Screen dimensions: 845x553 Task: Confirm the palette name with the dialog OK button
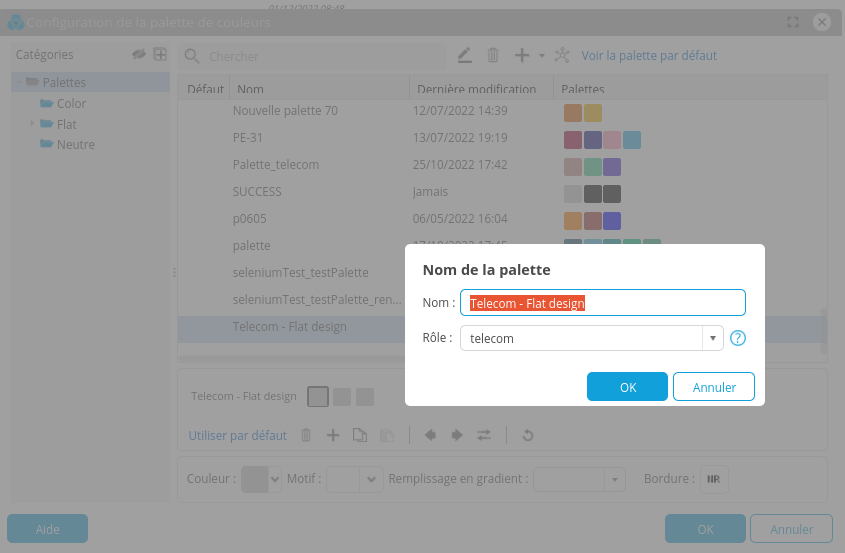(x=627, y=387)
